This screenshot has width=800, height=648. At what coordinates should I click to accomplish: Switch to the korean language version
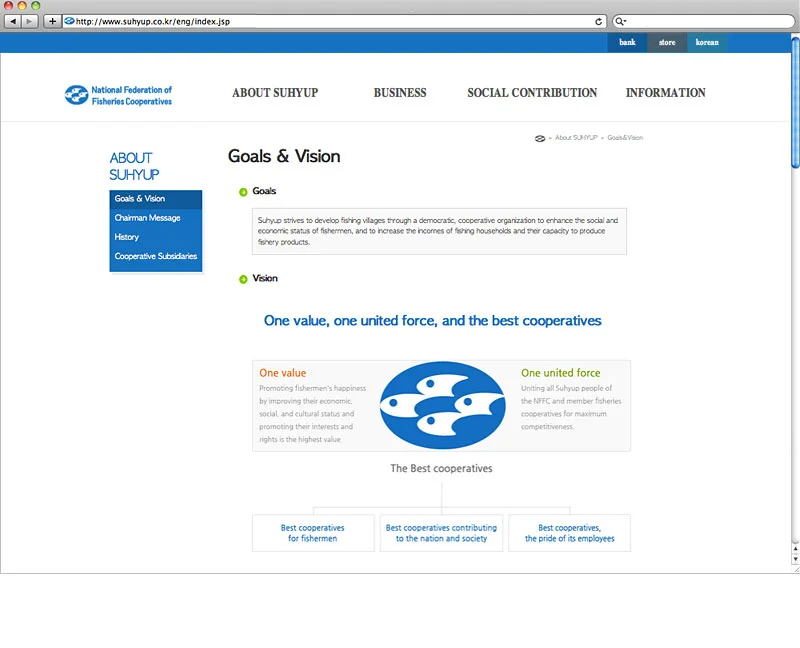(707, 42)
